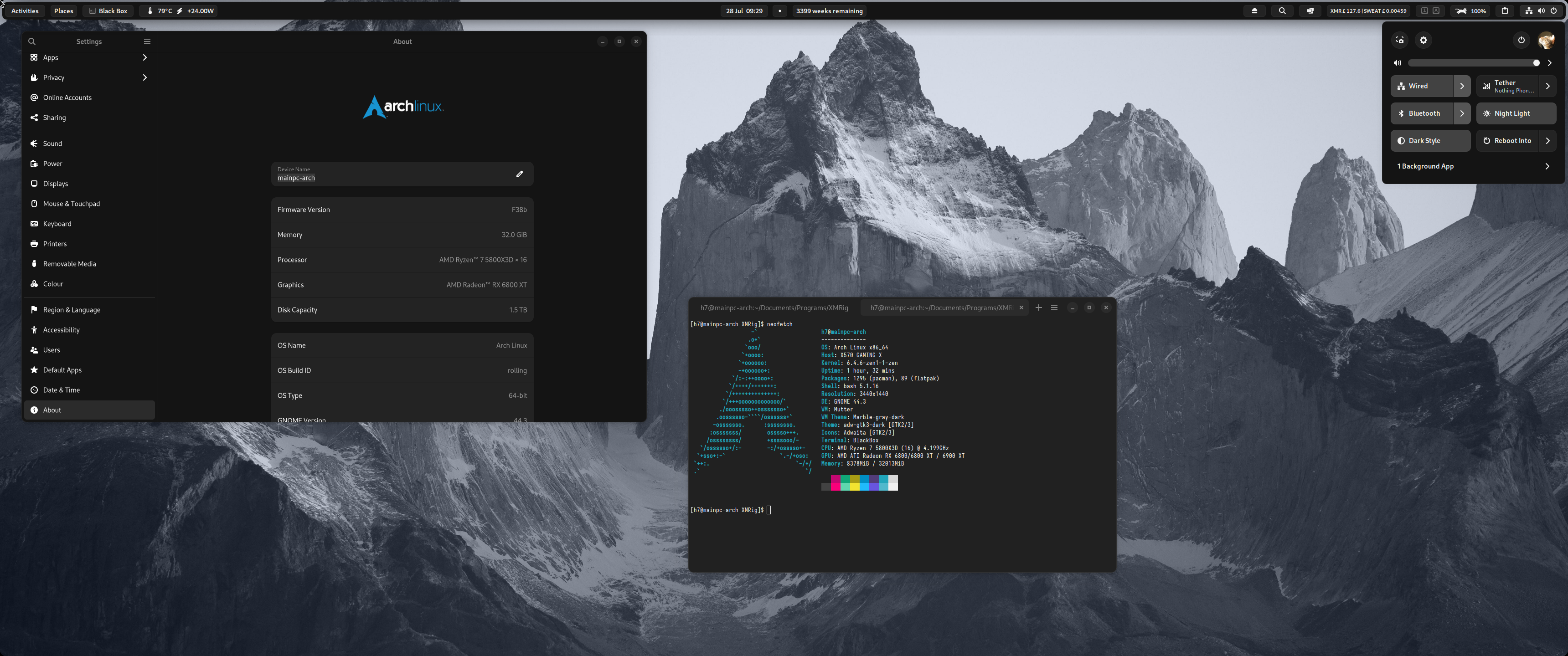
Task: Open Power settings in the sidebar
Action: [x=89, y=164]
